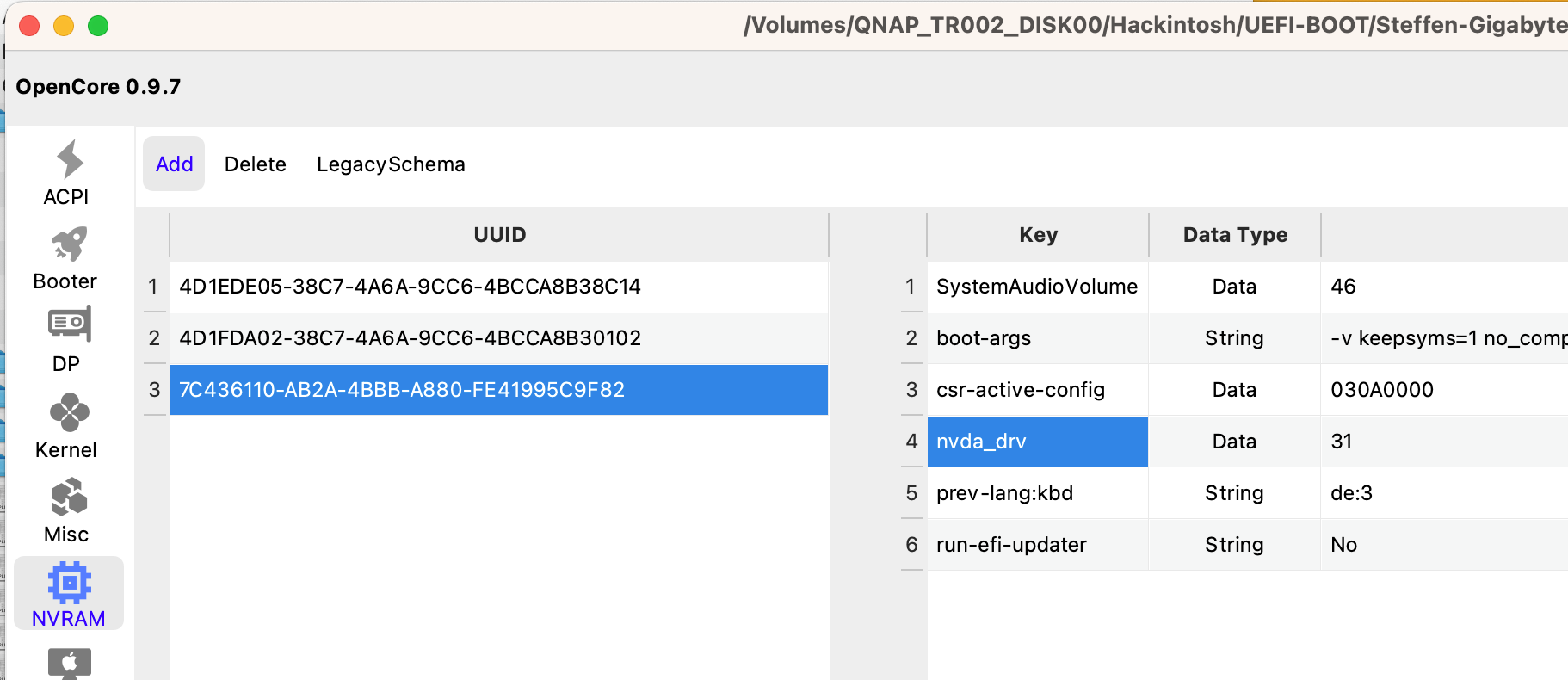Click the Add button
This screenshot has width=1568, height=680.
coord(174,164)
